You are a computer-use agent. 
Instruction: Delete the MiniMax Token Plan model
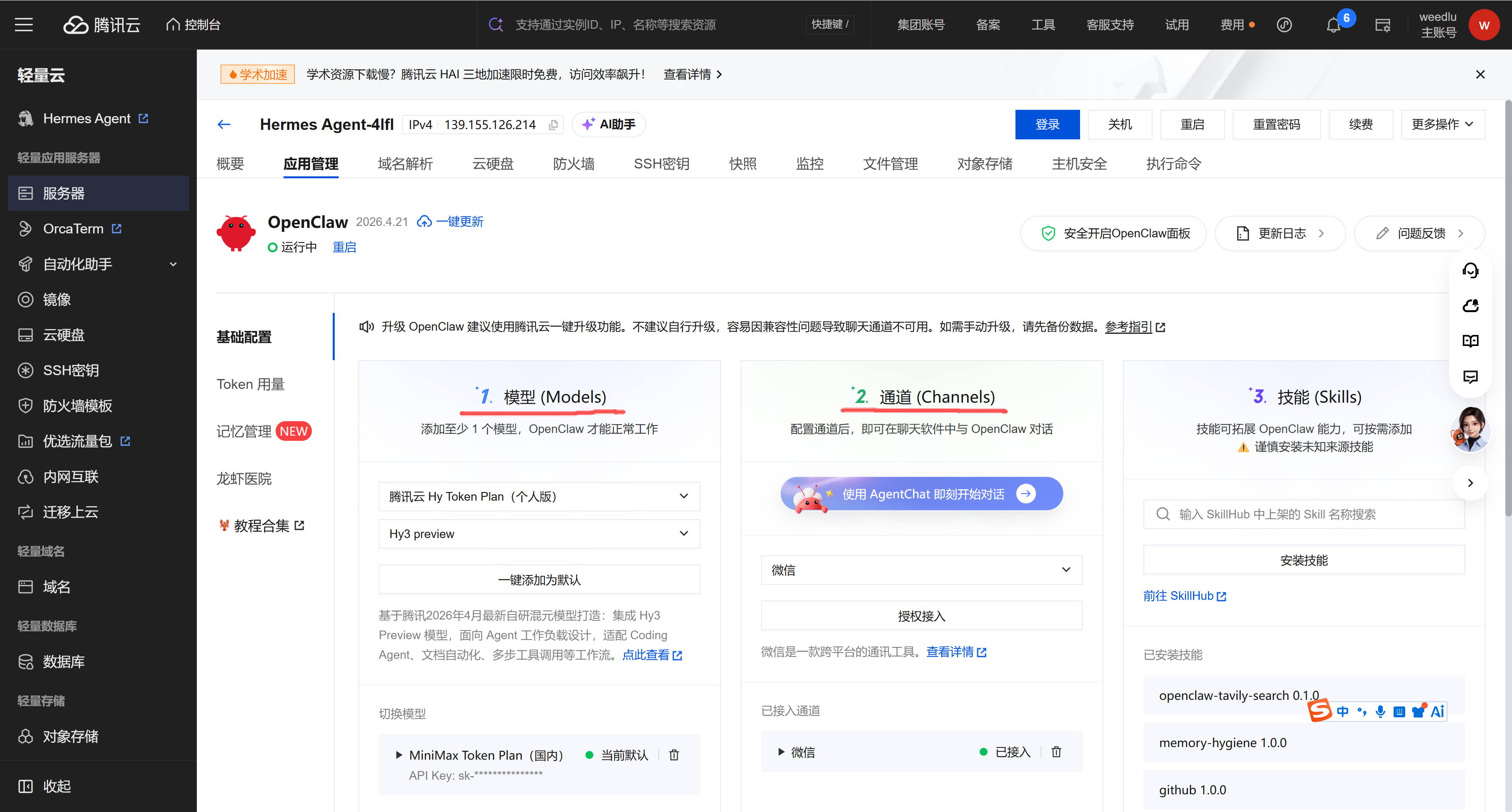pos(674,755)
